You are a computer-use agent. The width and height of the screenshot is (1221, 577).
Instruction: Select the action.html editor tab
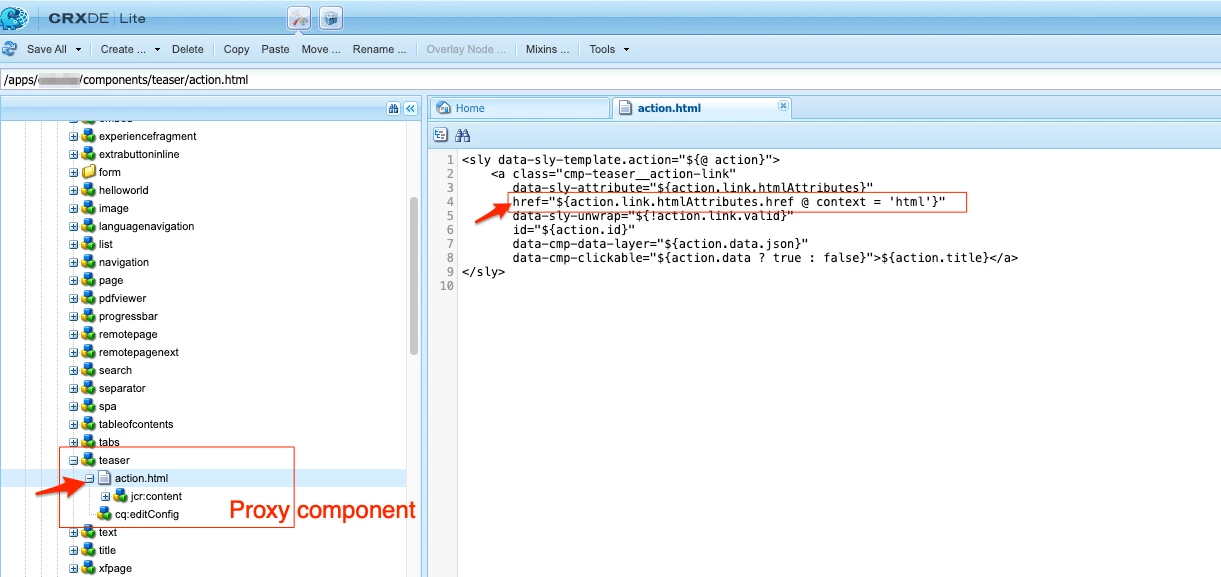click(x=702, y=108)
